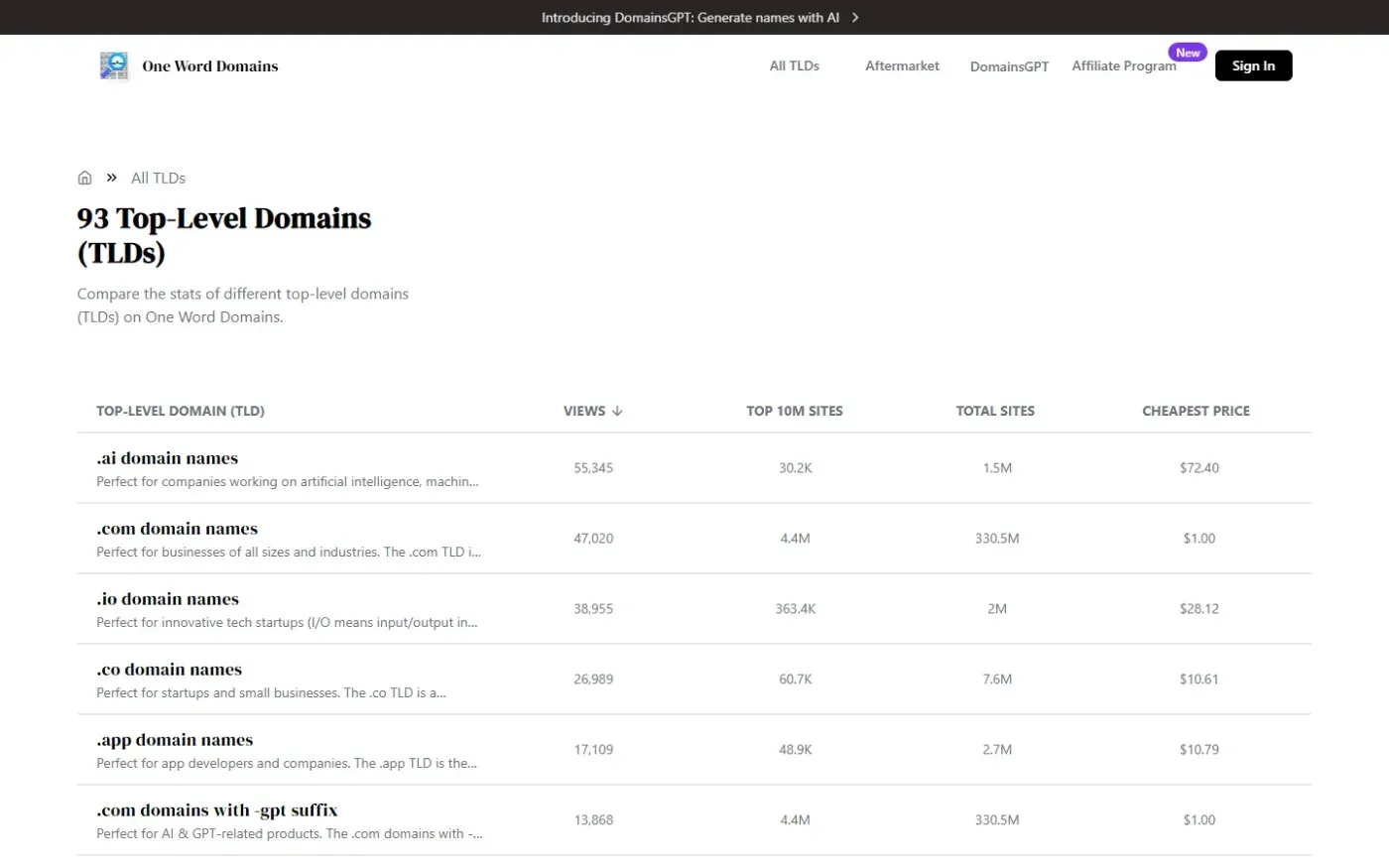
Task: Open the .co domain names row
Action: [694, 680]
